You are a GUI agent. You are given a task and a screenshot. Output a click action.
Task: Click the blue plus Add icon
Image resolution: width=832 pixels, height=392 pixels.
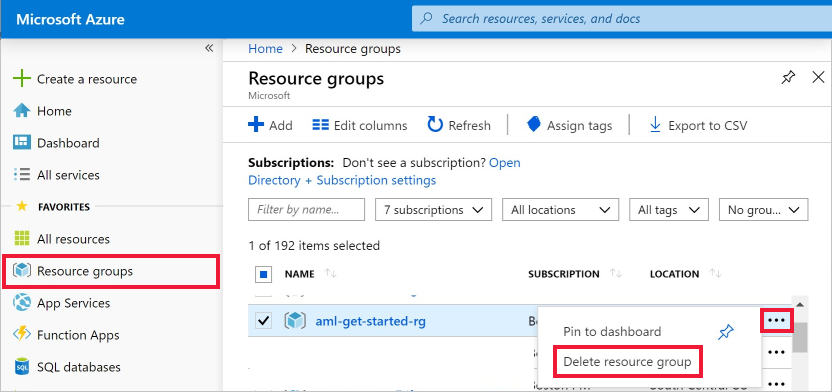[256, 125]
